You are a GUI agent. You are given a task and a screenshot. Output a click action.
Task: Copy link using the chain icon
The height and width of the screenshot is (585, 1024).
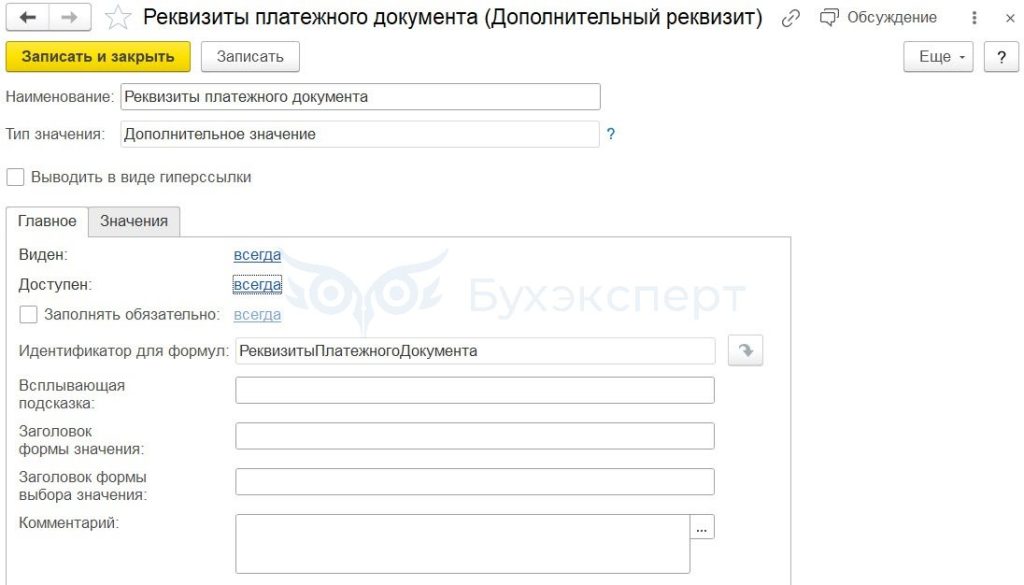pyautogui.click(x=791, y=18)
